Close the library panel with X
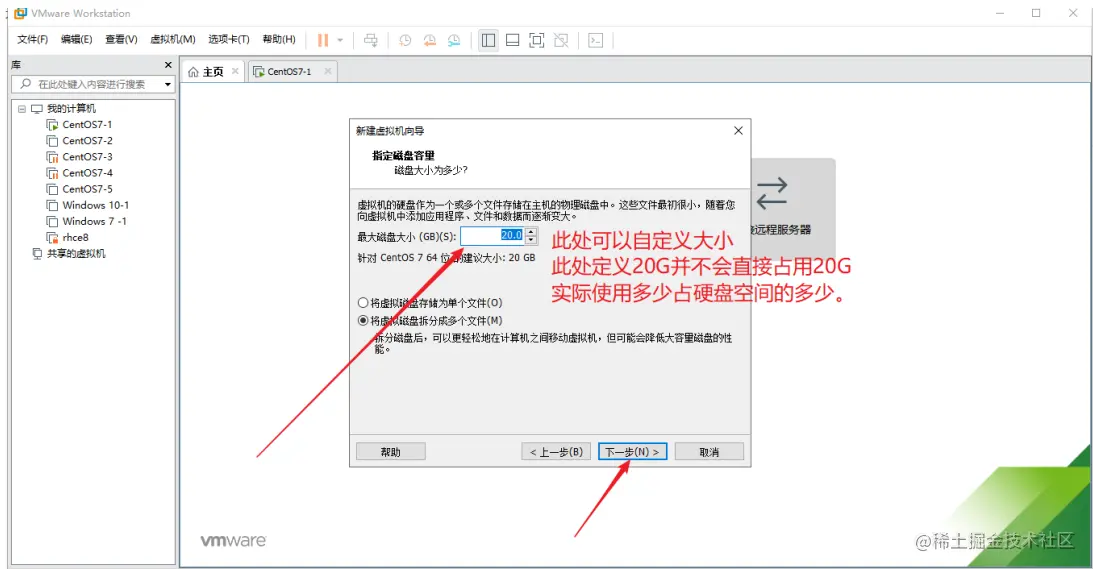The height and width of the screenshot is (569, 1093). point(168,65)
